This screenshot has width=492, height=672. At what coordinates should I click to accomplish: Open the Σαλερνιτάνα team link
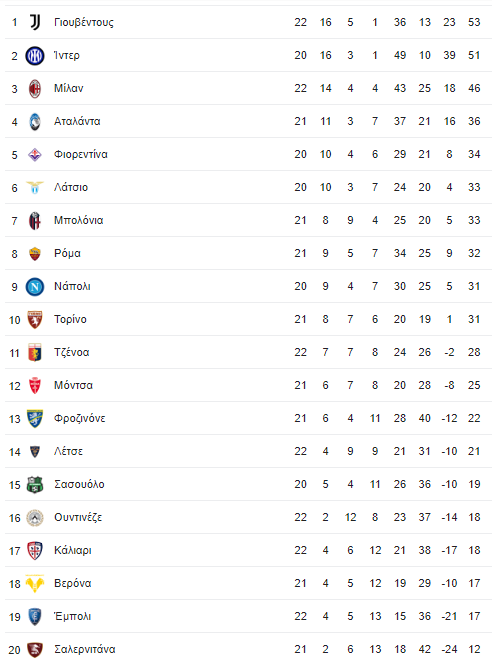pos(84,649)
